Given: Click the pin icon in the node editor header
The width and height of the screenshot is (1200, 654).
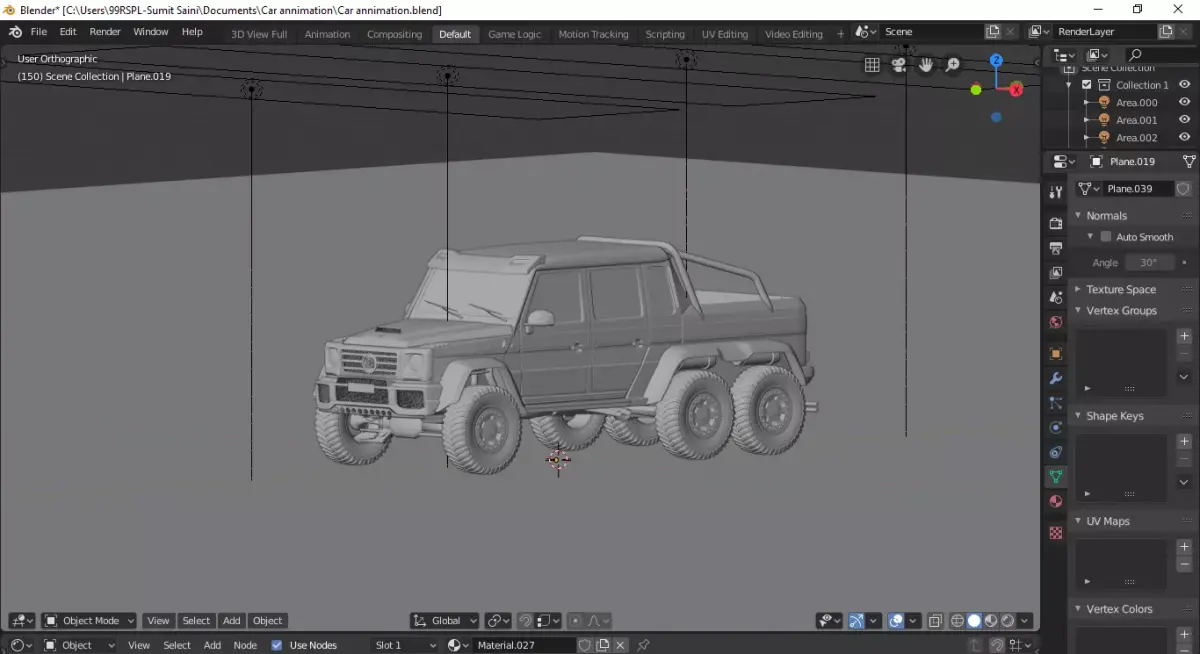Looking at the screenshot, I should pyautogui.click(x=643, y=645).
